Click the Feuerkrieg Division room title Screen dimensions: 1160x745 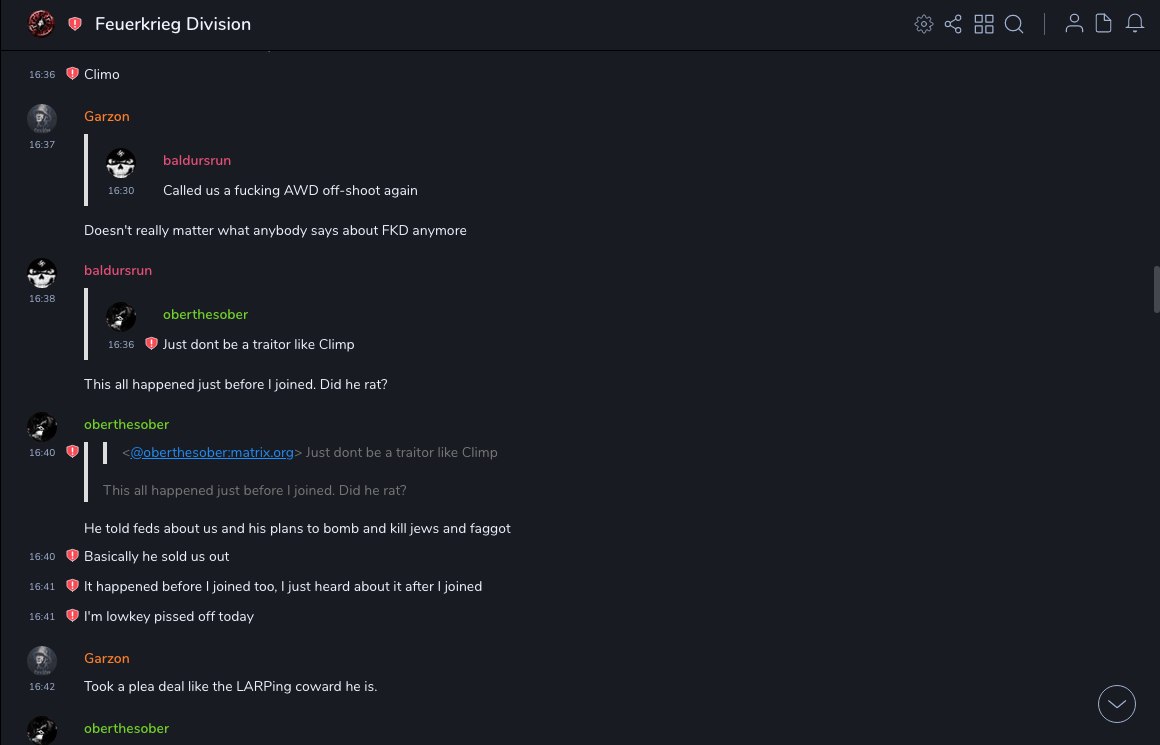[x=173, y=24]
